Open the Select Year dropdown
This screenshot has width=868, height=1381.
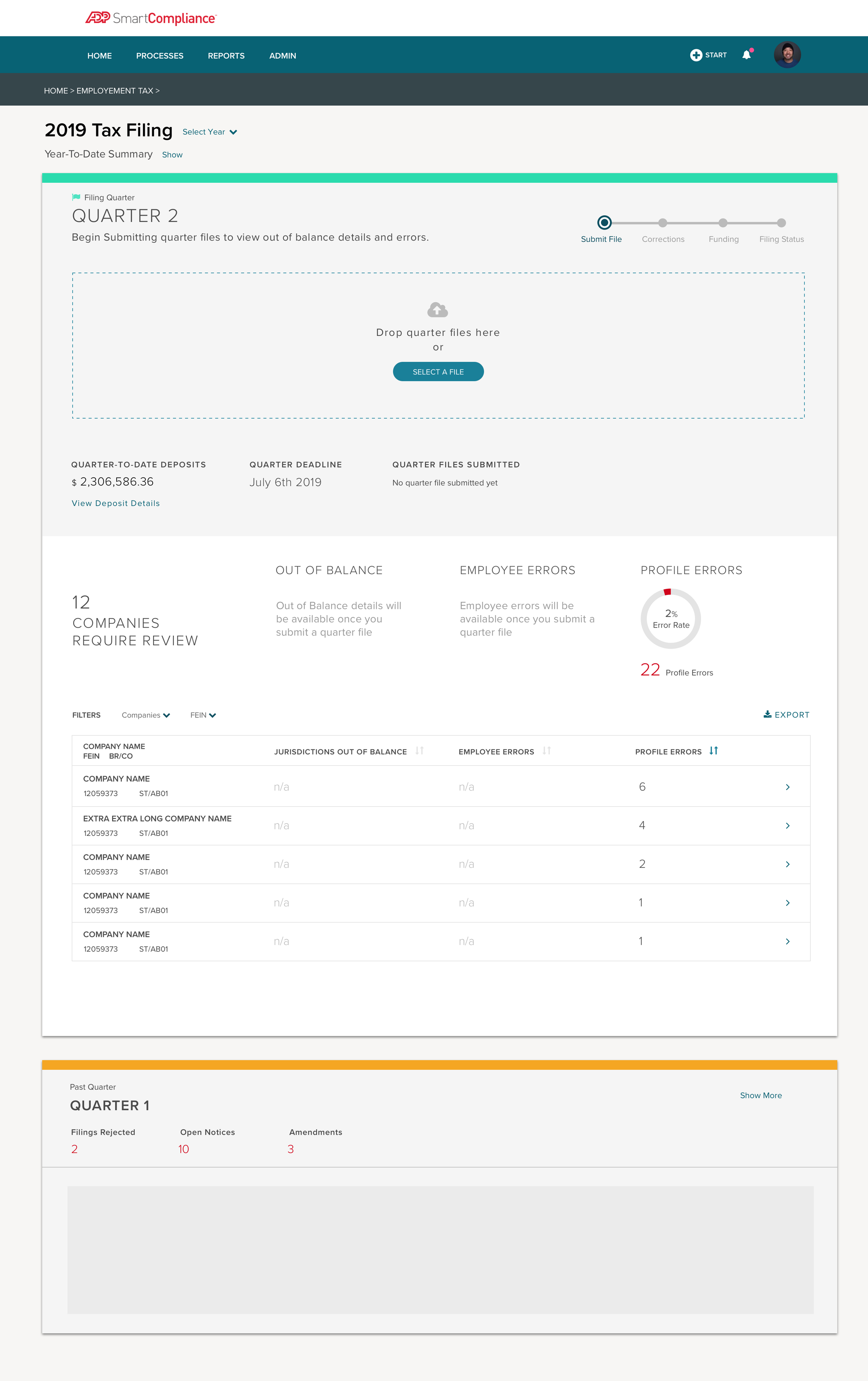tap(209, 132)
